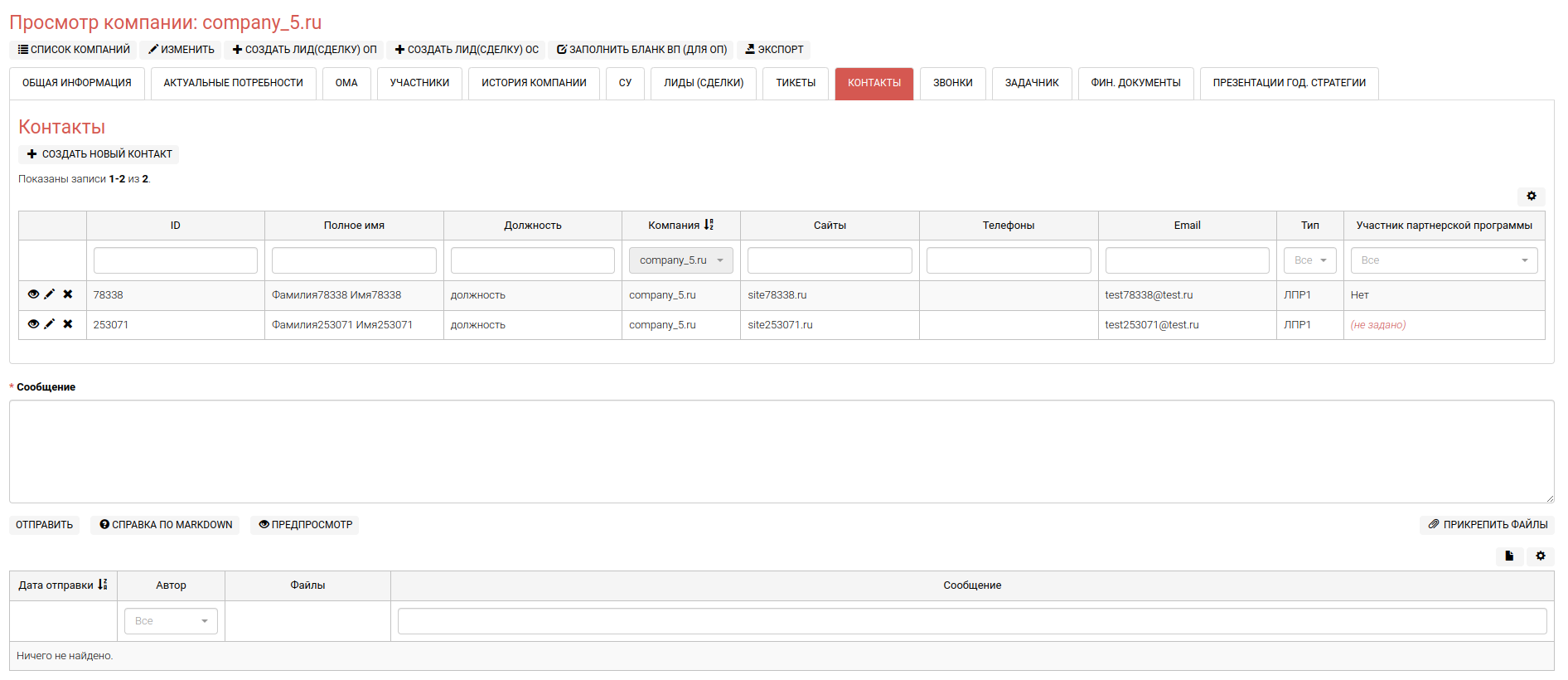
Task: Delete contact 78338 using the cross icon
Action: click(x=68, y=294)
